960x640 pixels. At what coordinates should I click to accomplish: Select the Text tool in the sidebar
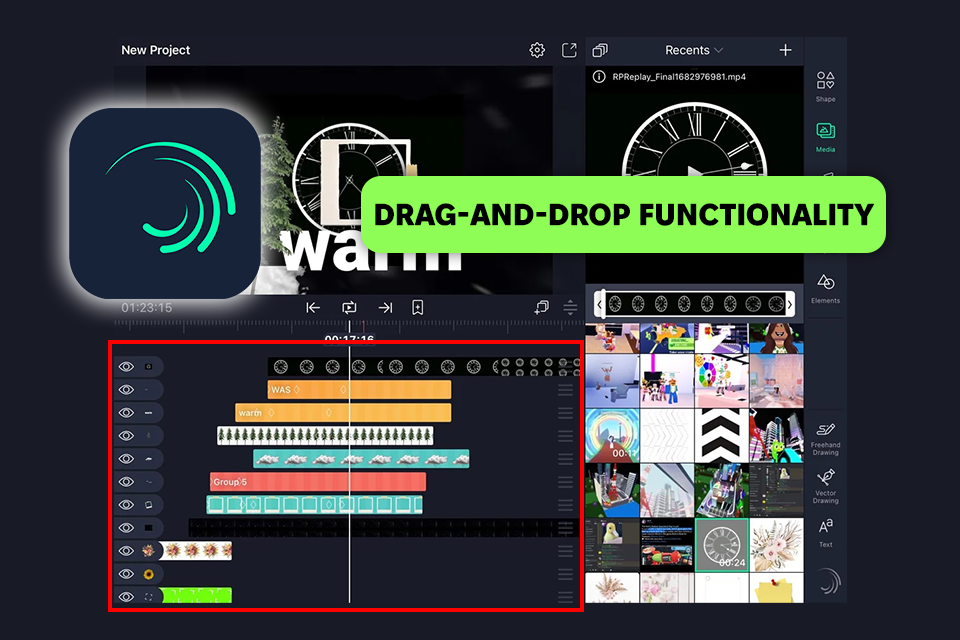[825, 533]
